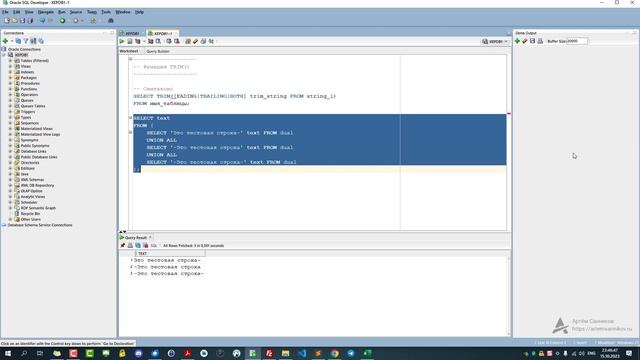This screenshot has width=640, height=360.
Task: Click the filter funnel icon in Connections panel
Action: click(26, 41)
